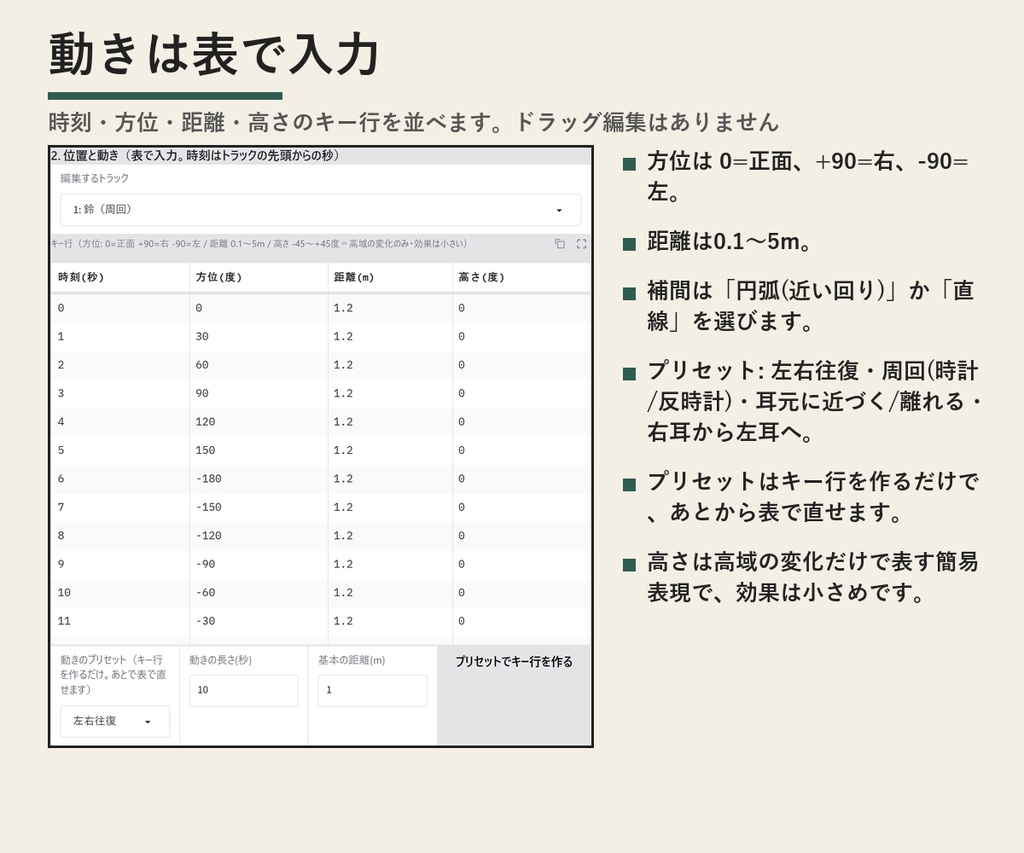Select the 時刻 cell showing 11
1024x853 pixels.
(x=120, y=620)
